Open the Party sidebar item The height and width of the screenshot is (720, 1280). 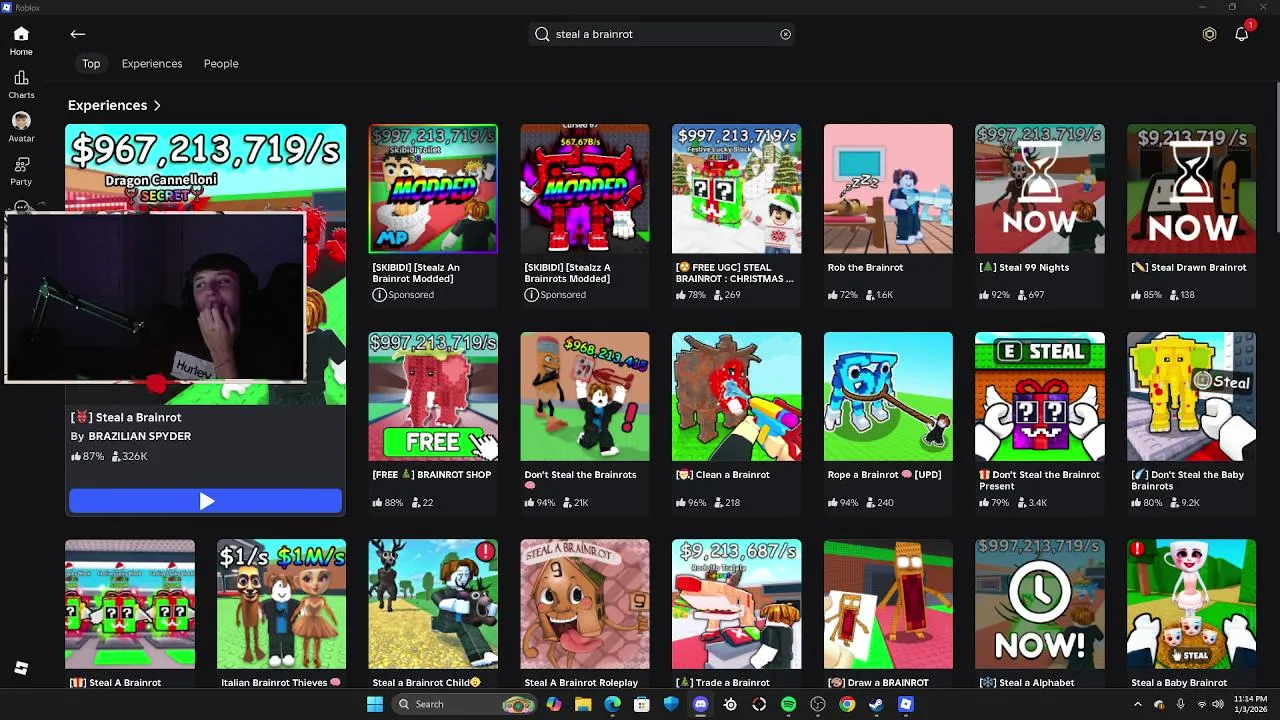point(21,170)
